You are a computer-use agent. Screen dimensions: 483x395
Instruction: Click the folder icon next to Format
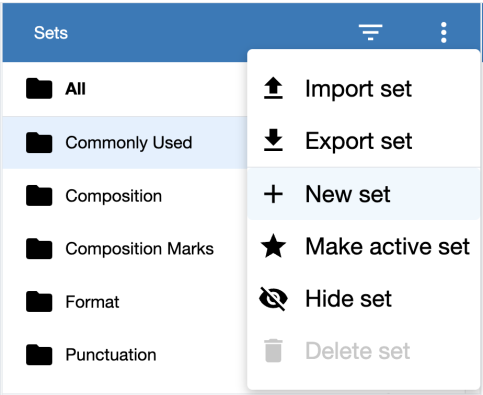[39, 302]
